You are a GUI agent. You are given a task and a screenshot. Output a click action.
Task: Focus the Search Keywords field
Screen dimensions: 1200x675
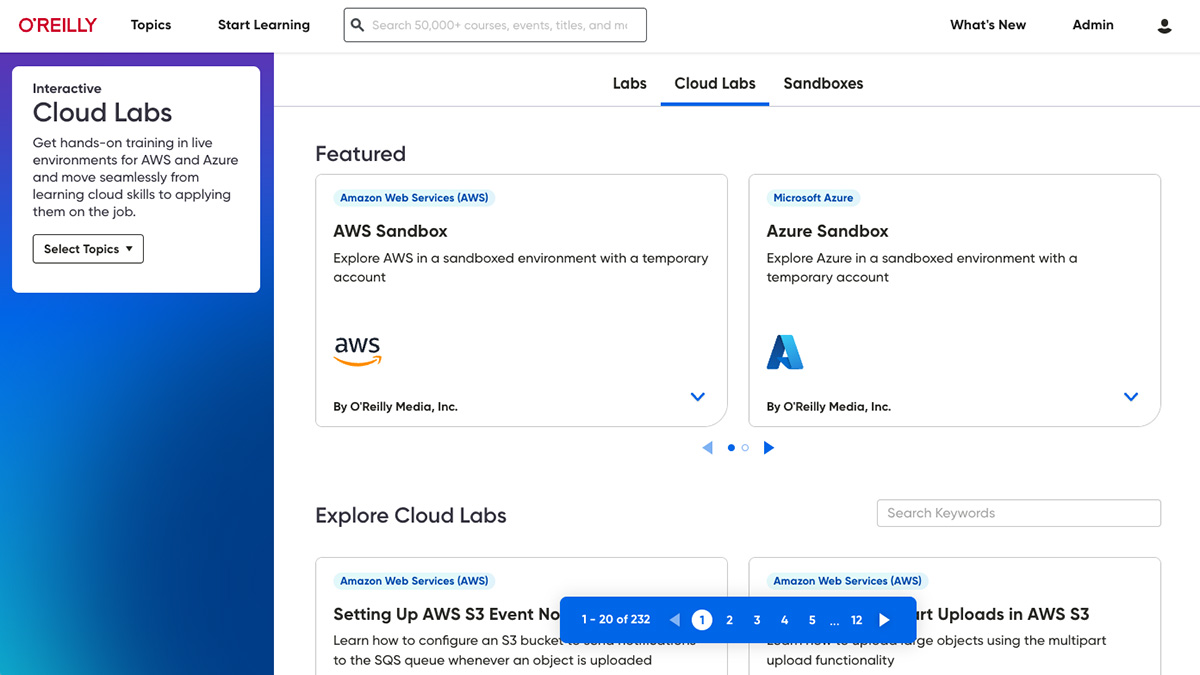point(1019,513)
